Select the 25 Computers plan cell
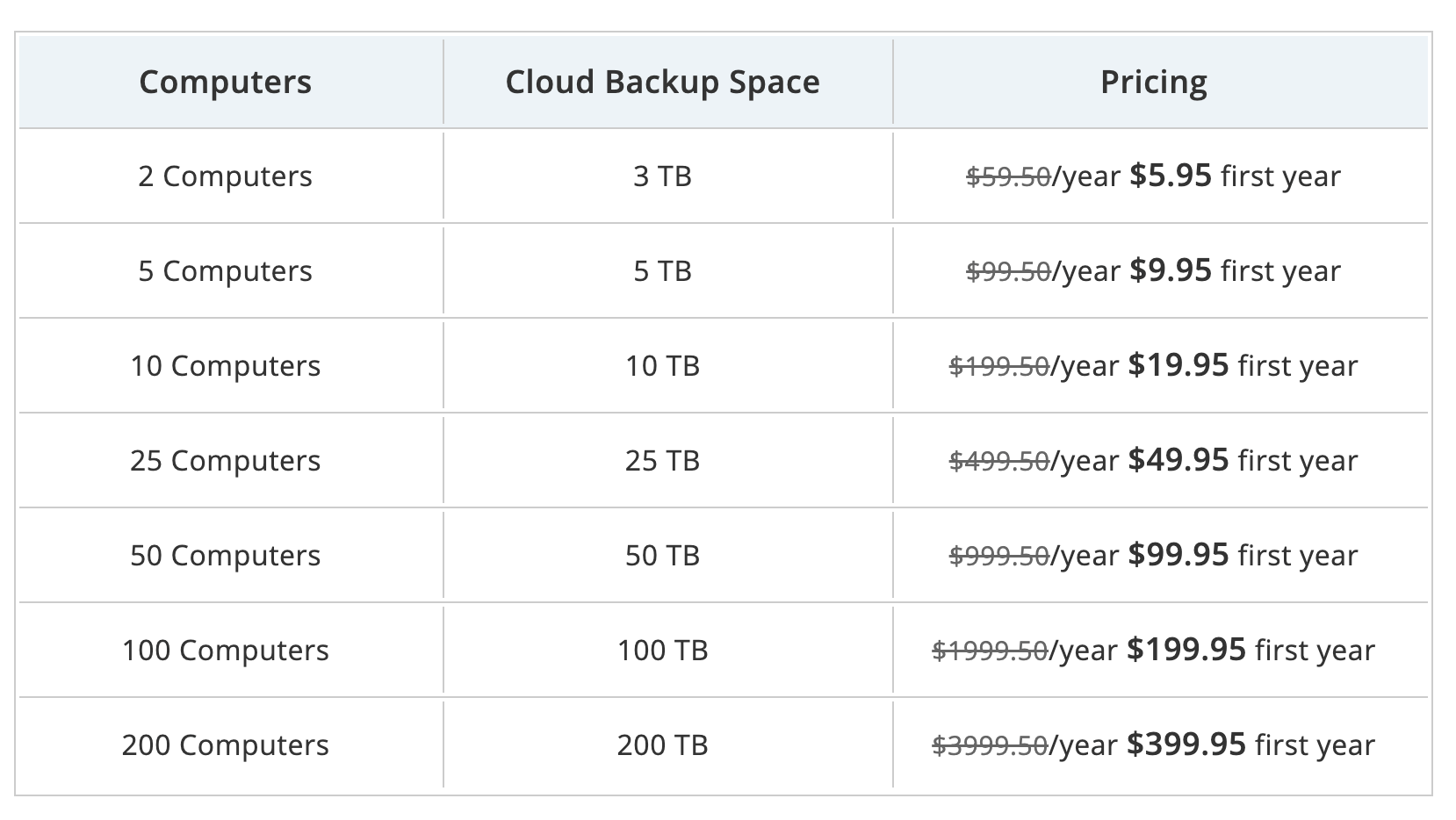 pos(226,461)
